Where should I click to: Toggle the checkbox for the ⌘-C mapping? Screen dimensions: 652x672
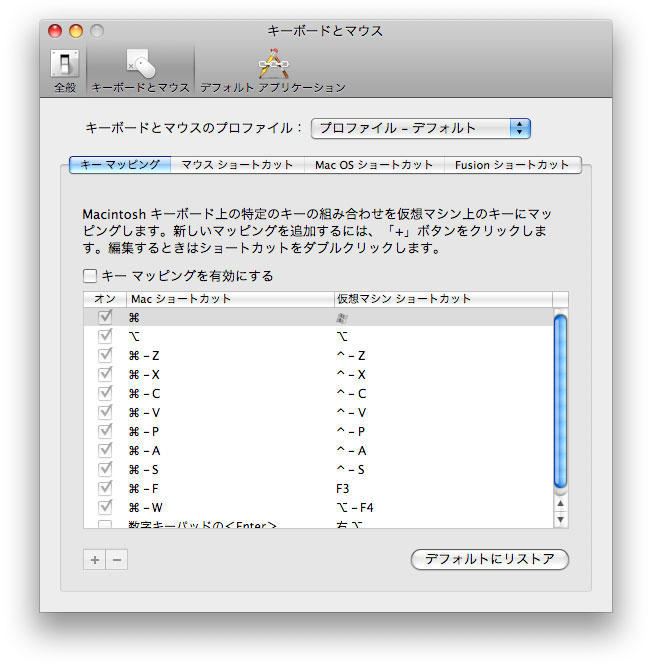pyautogui.click(x=105, y=393)
